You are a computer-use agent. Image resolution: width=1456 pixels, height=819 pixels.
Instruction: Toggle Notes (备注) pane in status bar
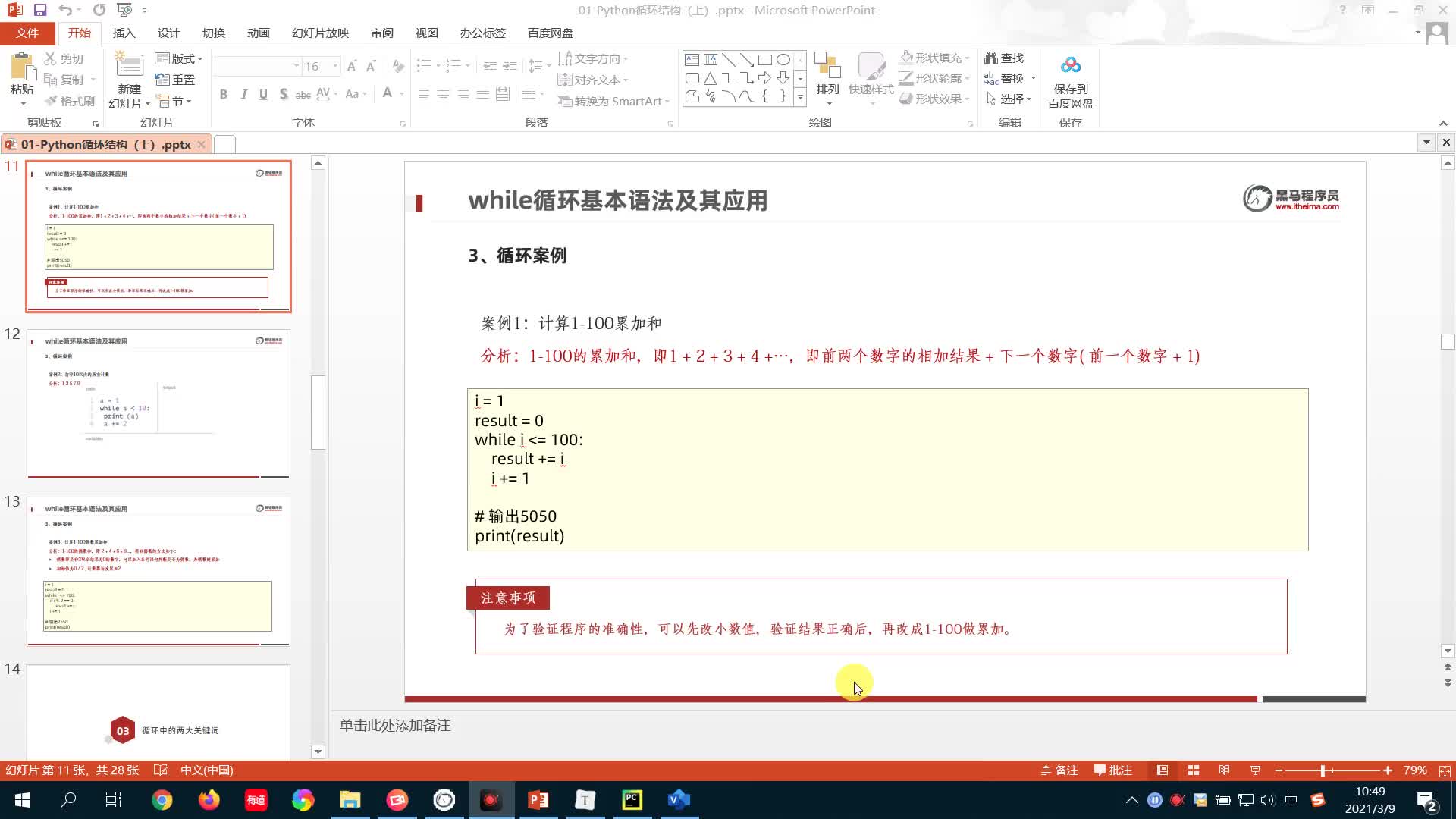point(1059,770)
